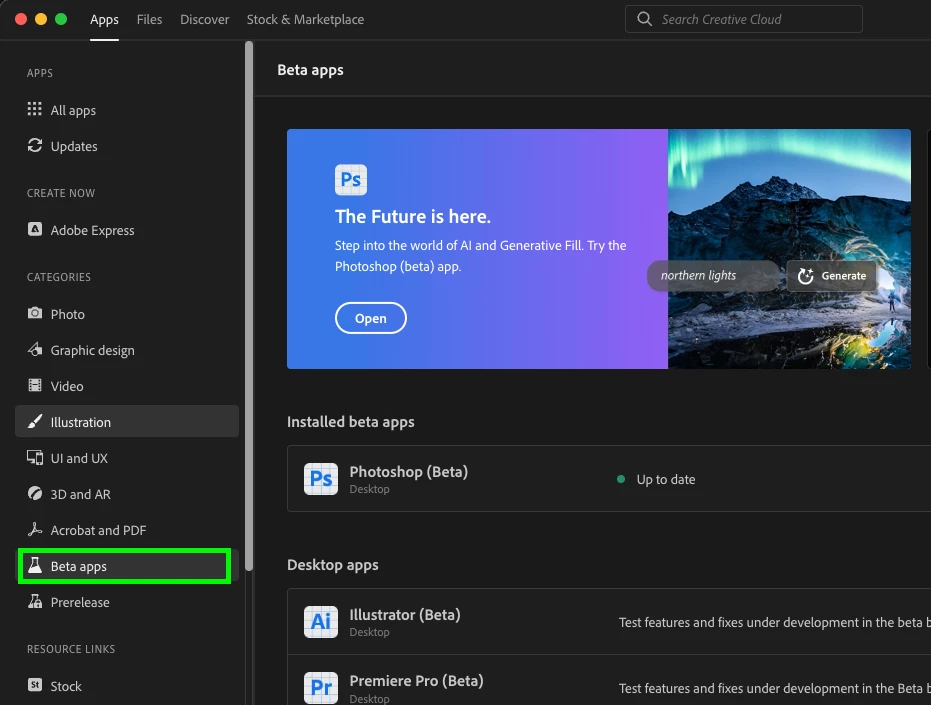The image size is (931, 705).
Task: Click the Open button in Photoshop banner
Action: [370, 318]
